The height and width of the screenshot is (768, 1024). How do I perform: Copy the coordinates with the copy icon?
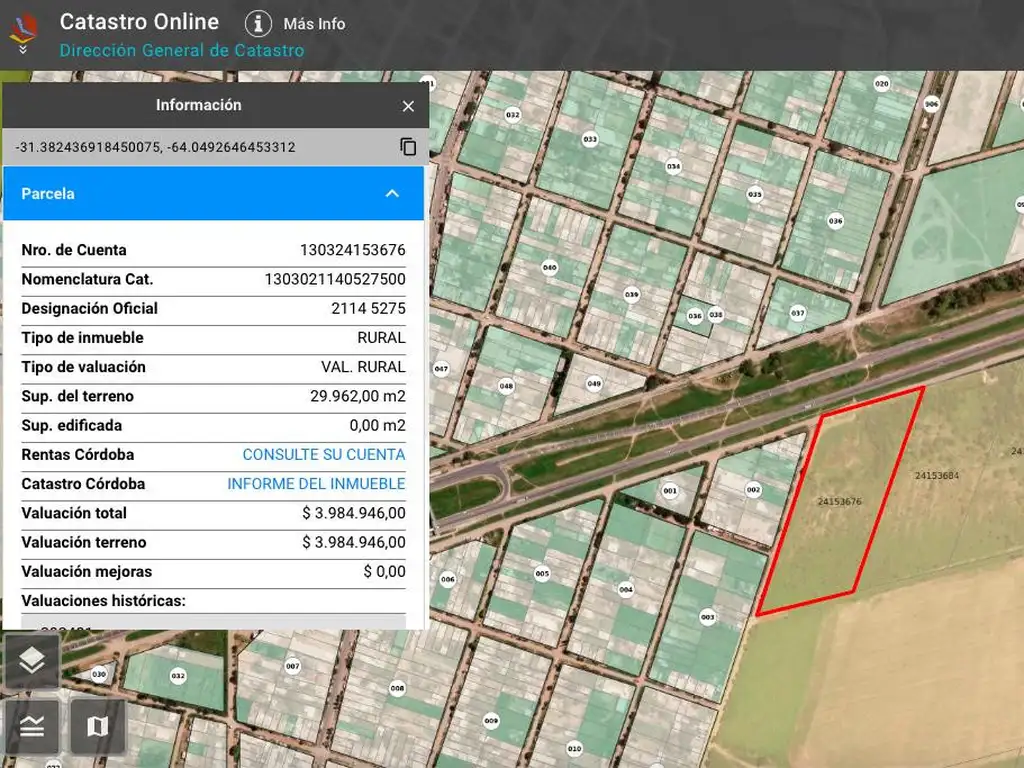click(408, 147)
